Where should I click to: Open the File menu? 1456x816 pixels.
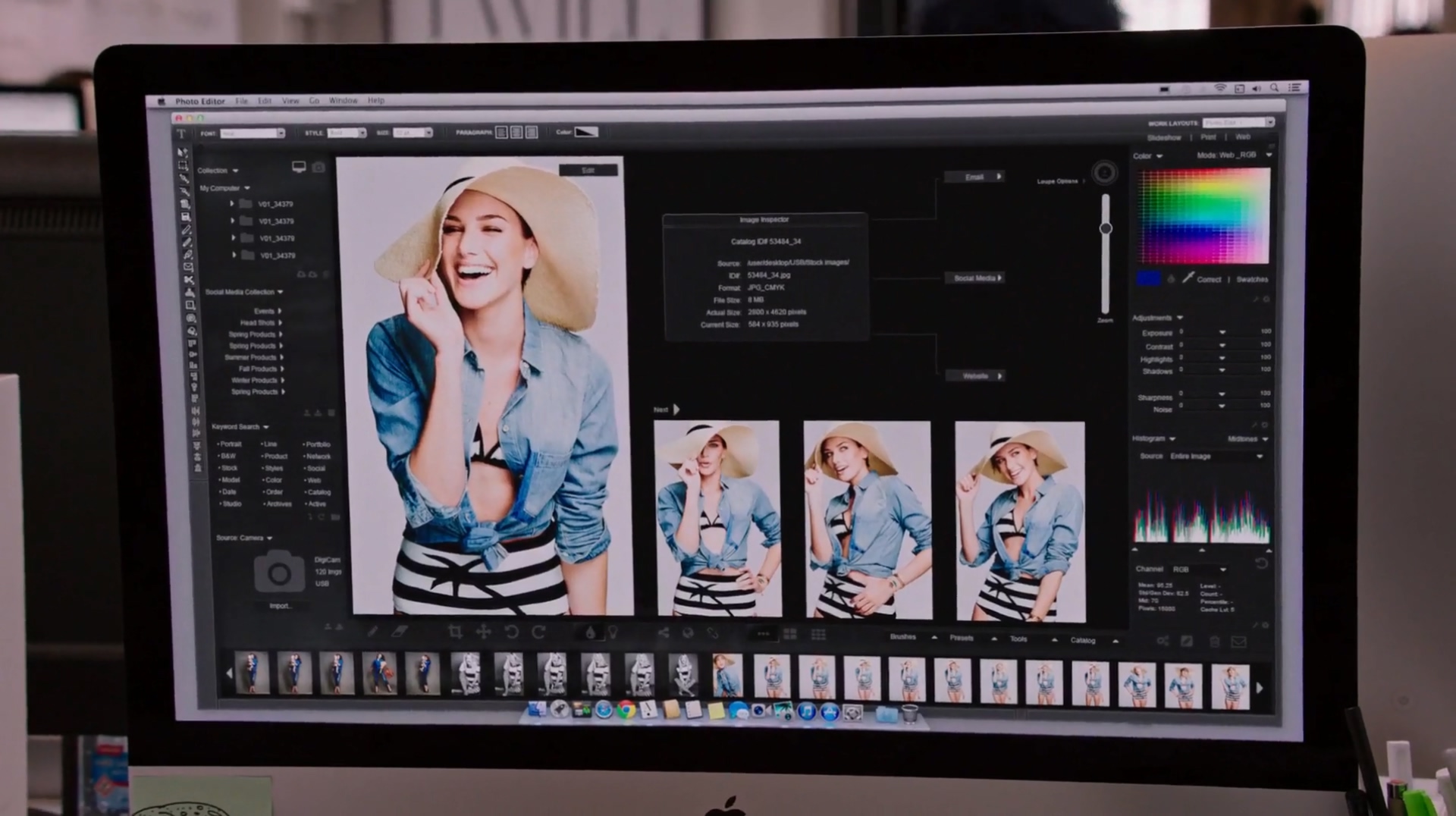241,101
